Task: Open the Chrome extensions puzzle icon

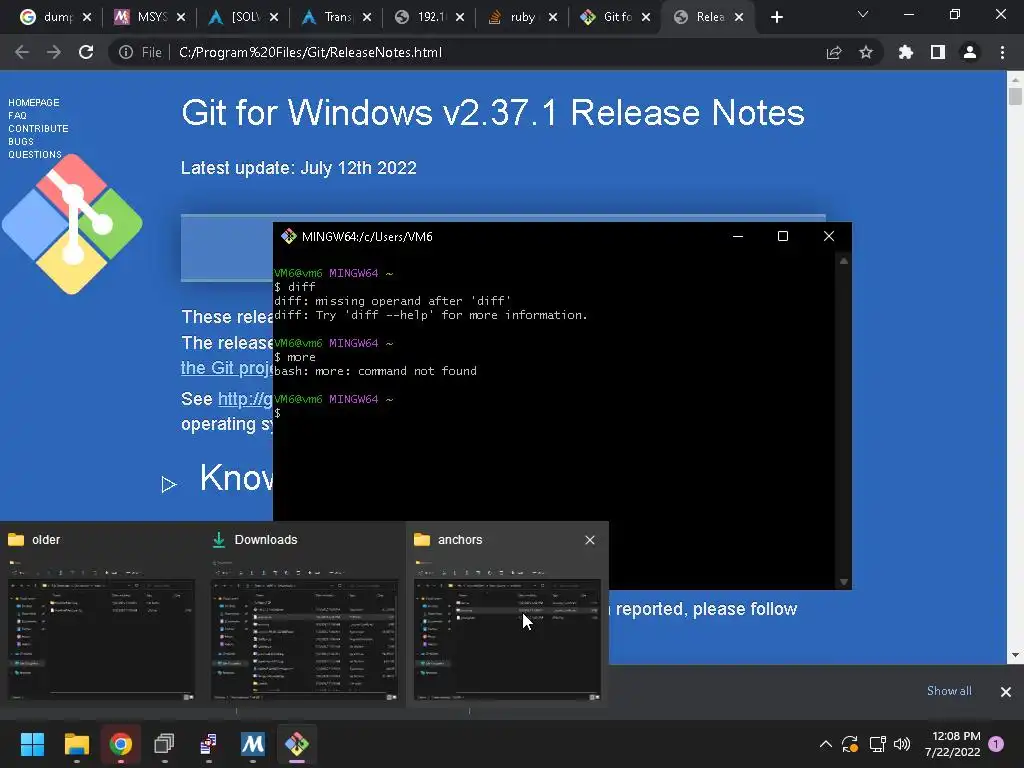Action: (x=906, y=52)
